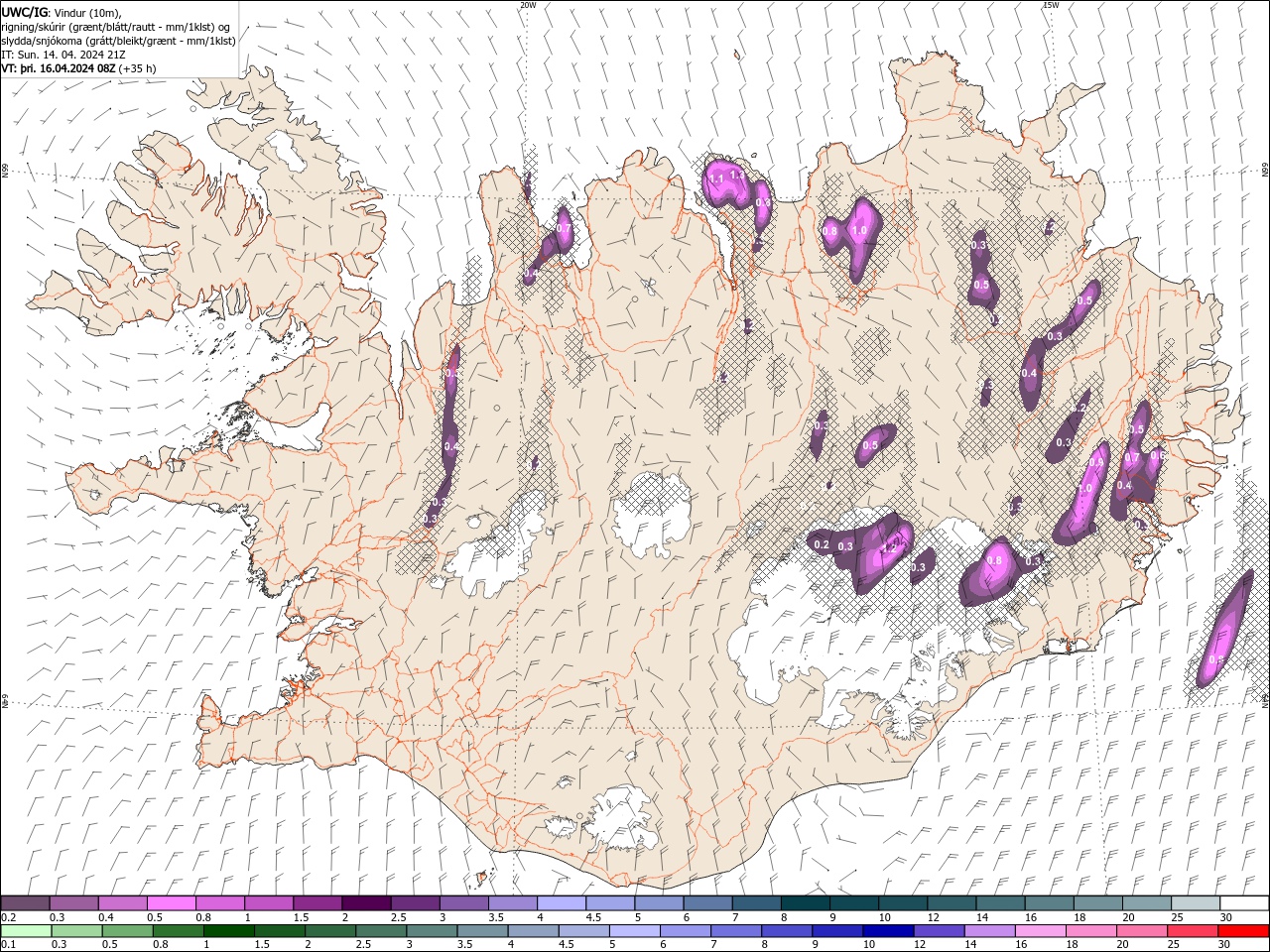Screen dimensions: 1270x952
Task: Click the '(+35 h)' forecast offset text
Action: 137,68
